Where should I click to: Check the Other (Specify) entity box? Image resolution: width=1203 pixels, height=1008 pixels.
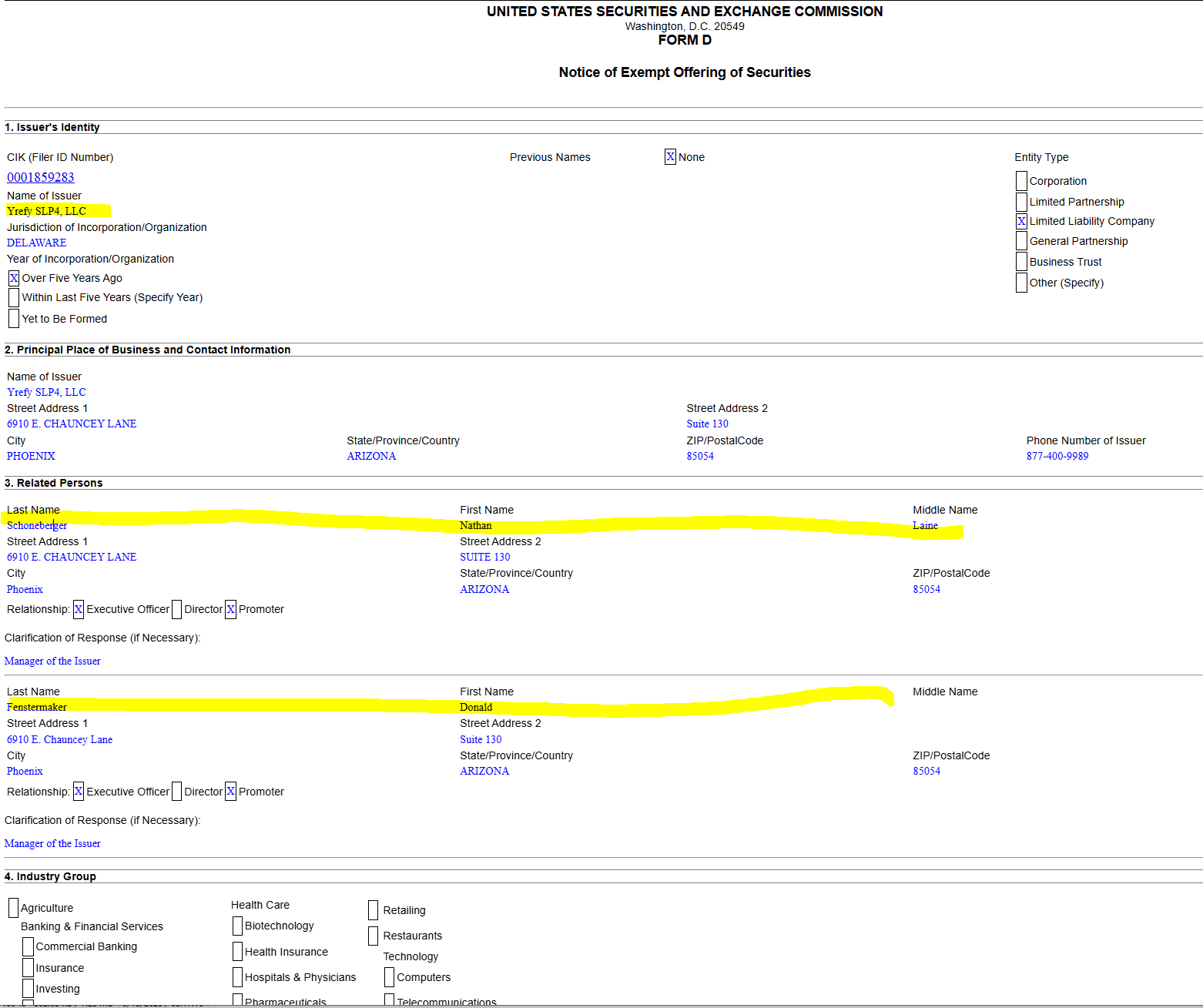click(x=1021, y=283)
